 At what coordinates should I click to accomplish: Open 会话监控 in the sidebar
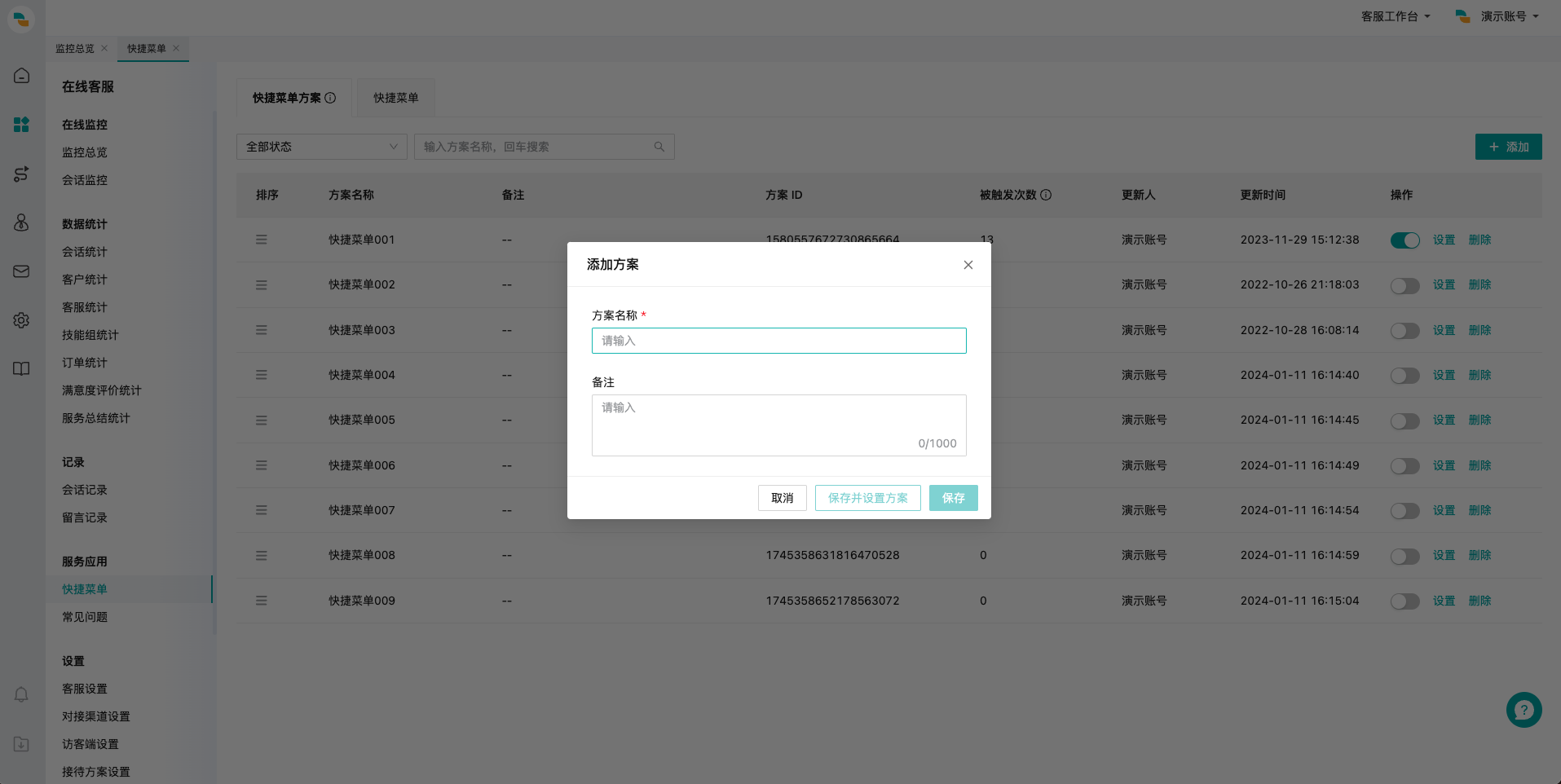tap(85, 180)
